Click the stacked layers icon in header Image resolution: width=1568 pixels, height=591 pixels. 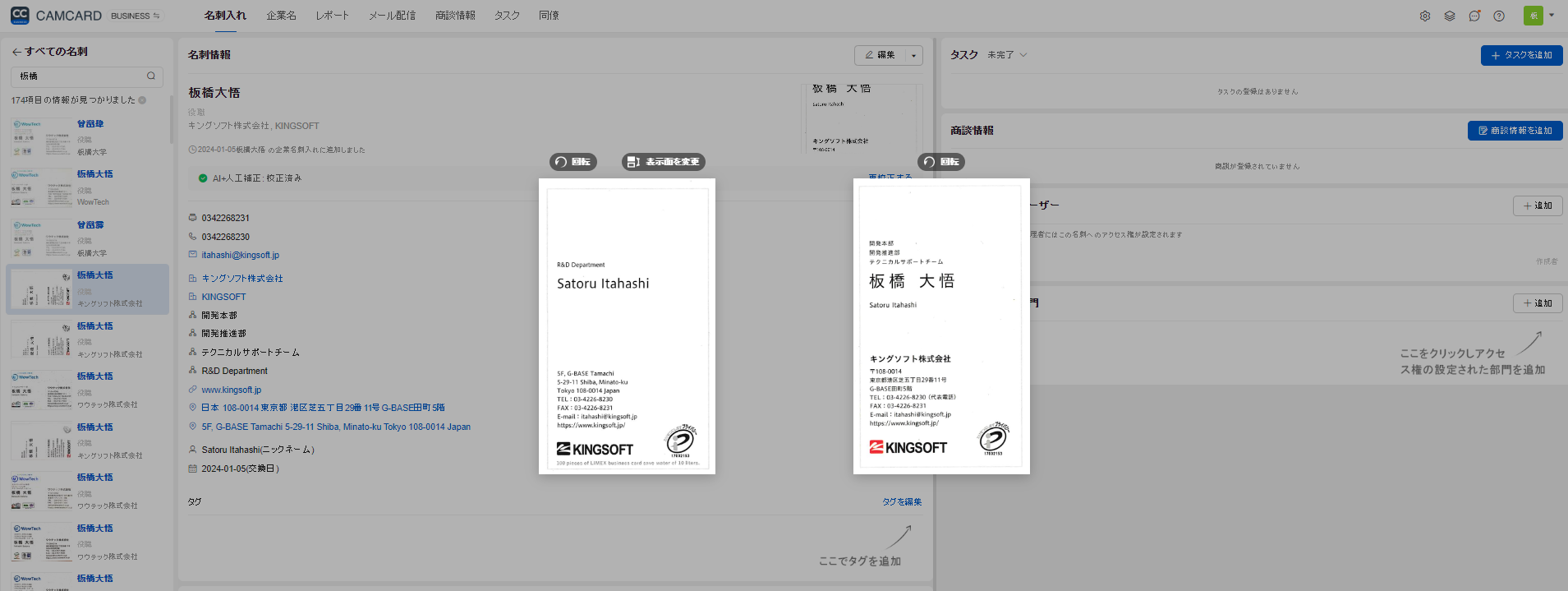tap(1450, 16)
